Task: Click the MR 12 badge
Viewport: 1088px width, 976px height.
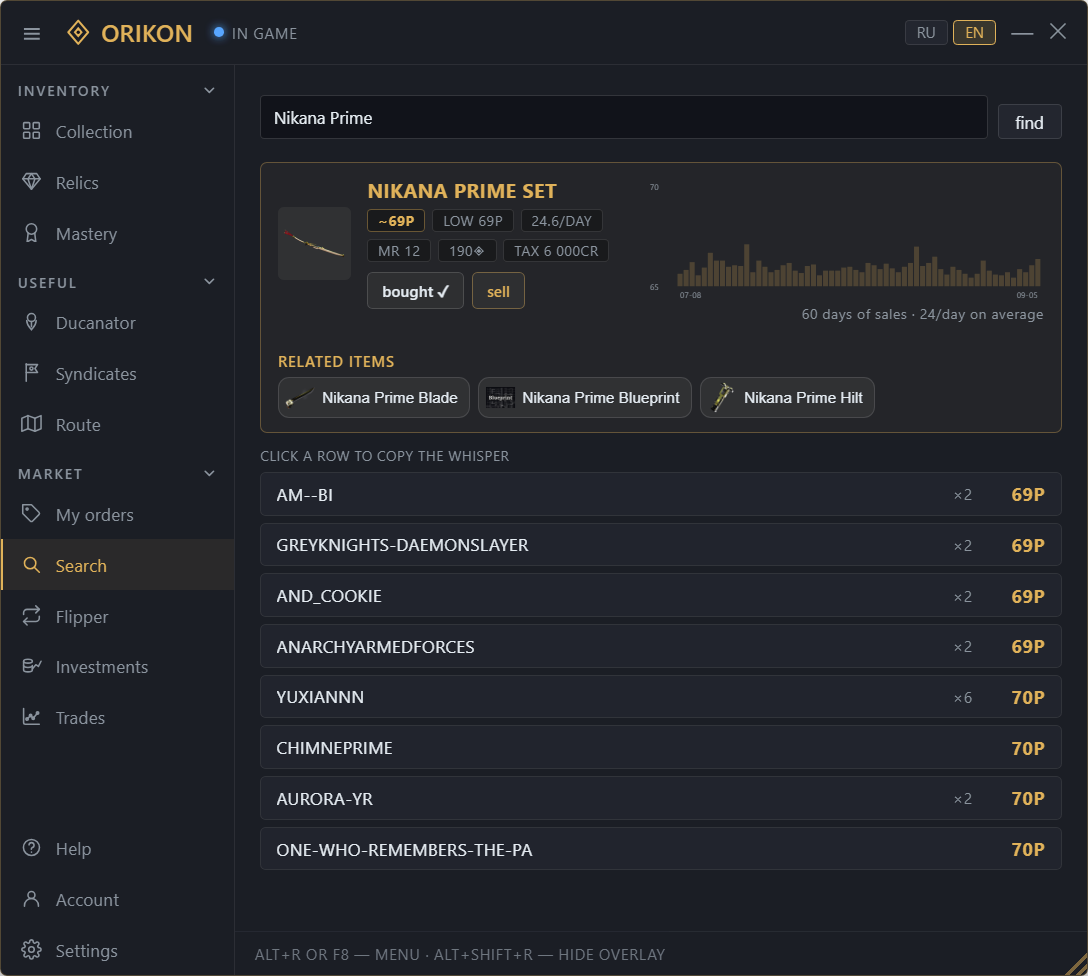Action: click(399, 251)
